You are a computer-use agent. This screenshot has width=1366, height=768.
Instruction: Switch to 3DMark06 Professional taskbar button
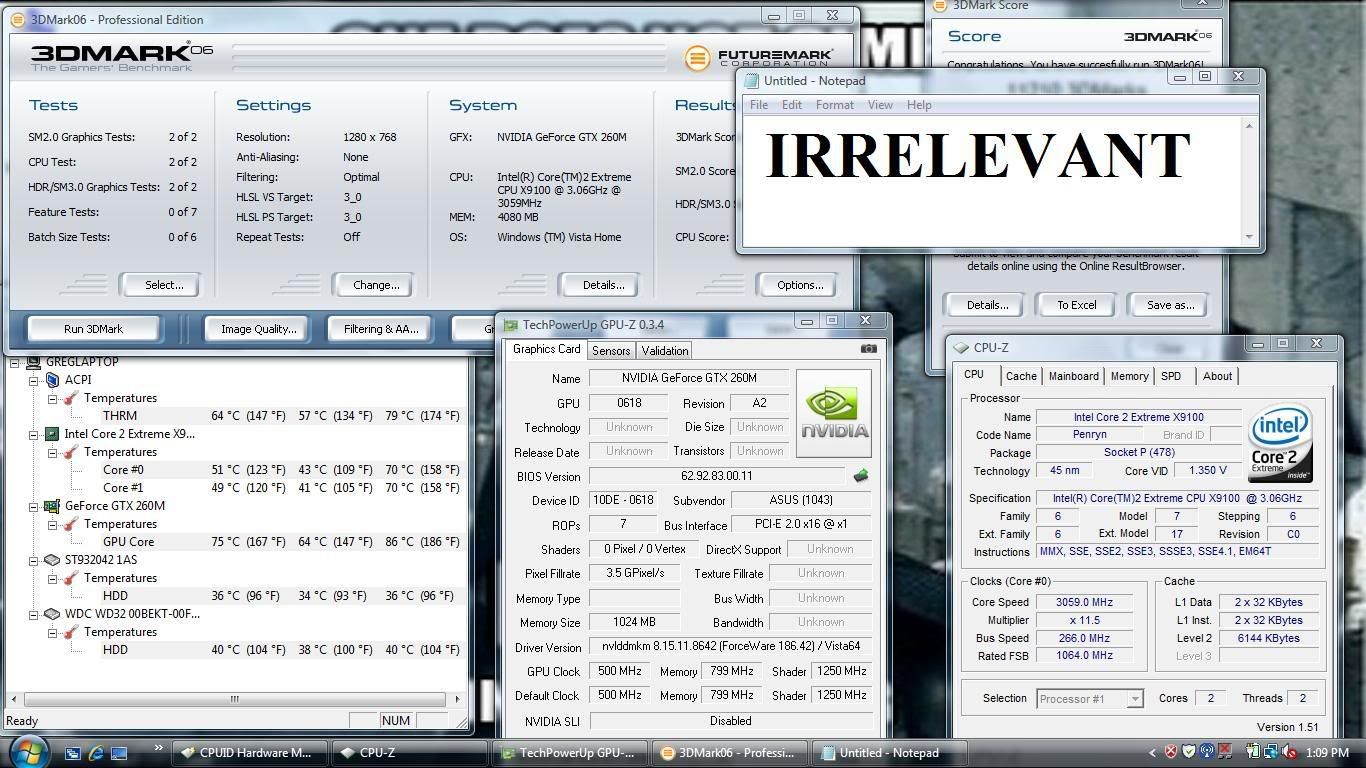pos(729,753)
